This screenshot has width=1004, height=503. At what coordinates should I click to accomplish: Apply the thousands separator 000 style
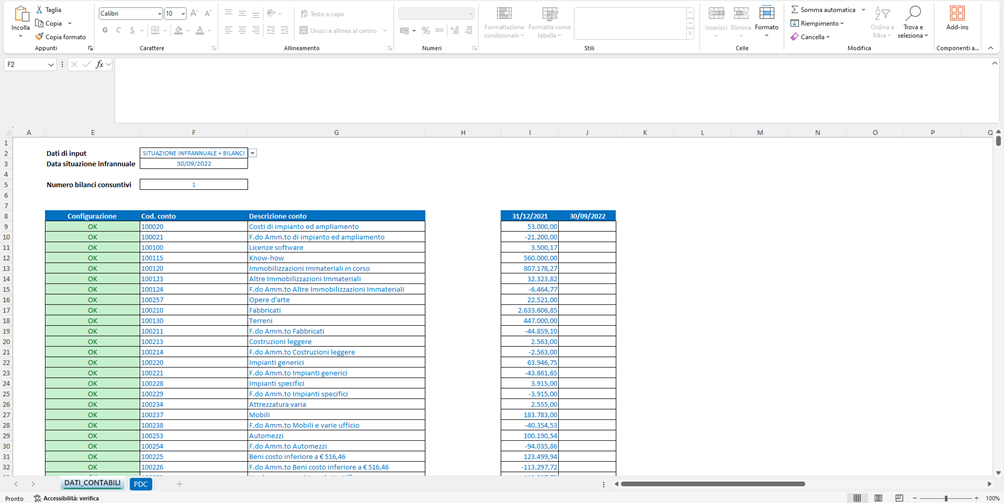tap(439, 30)
